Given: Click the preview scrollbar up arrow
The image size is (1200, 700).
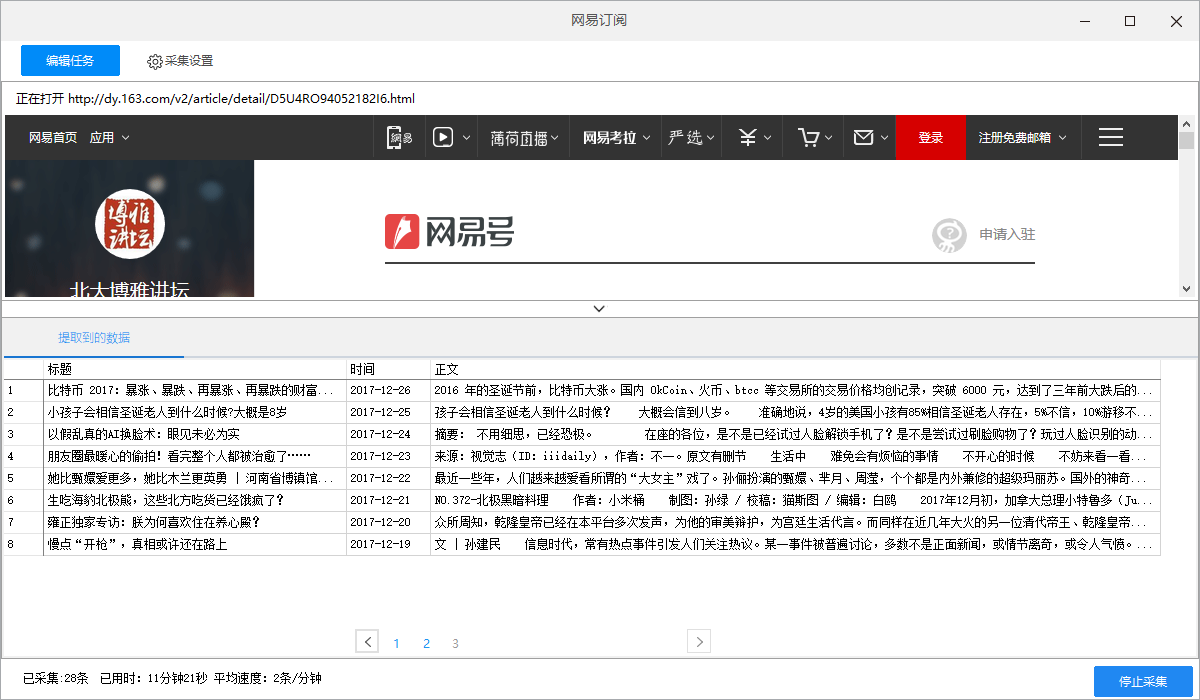Looking at the screenshot, I should tap(1187, 123).
